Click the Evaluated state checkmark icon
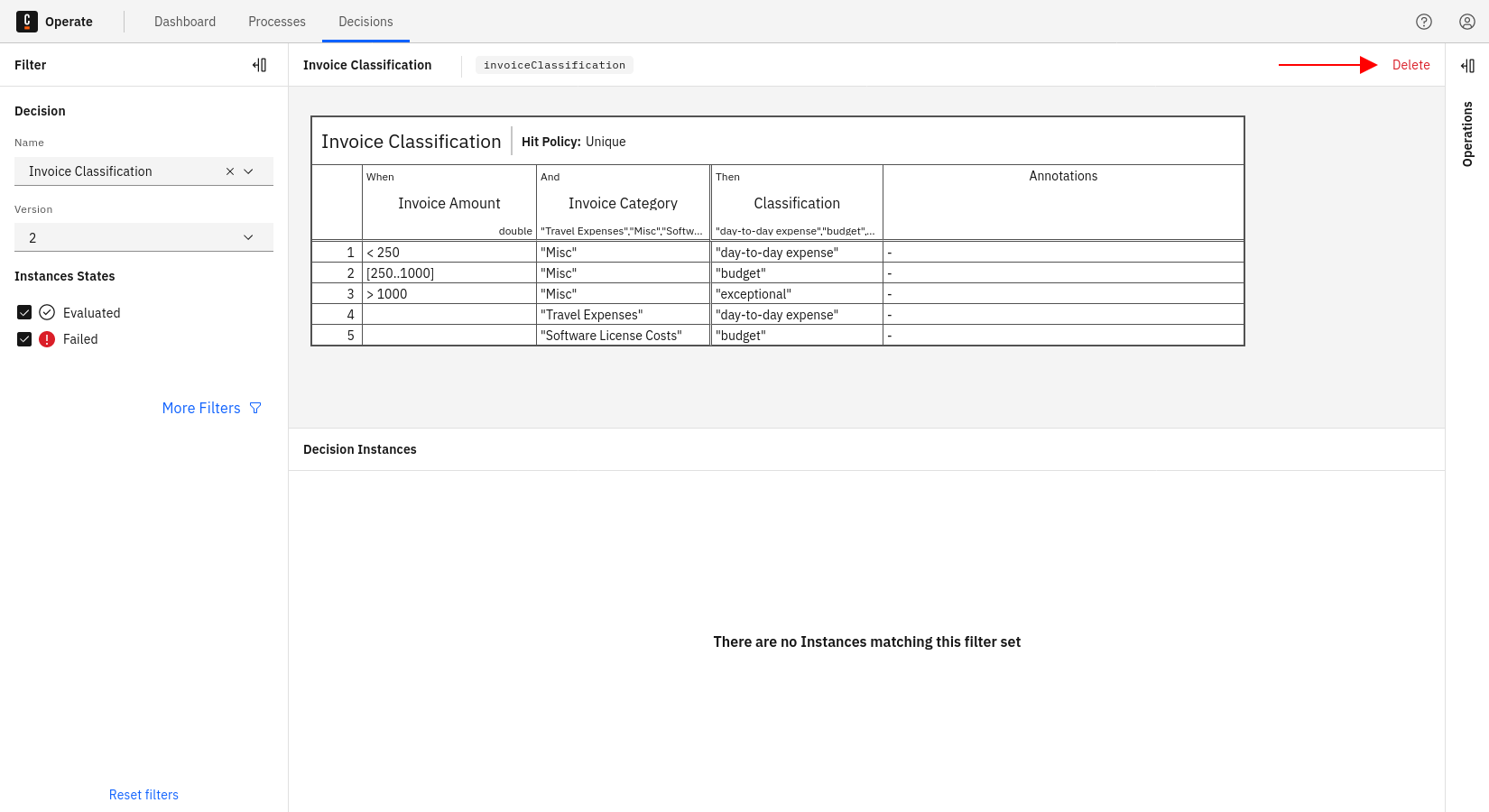1489x812 pixels. [x=47, y=312]
